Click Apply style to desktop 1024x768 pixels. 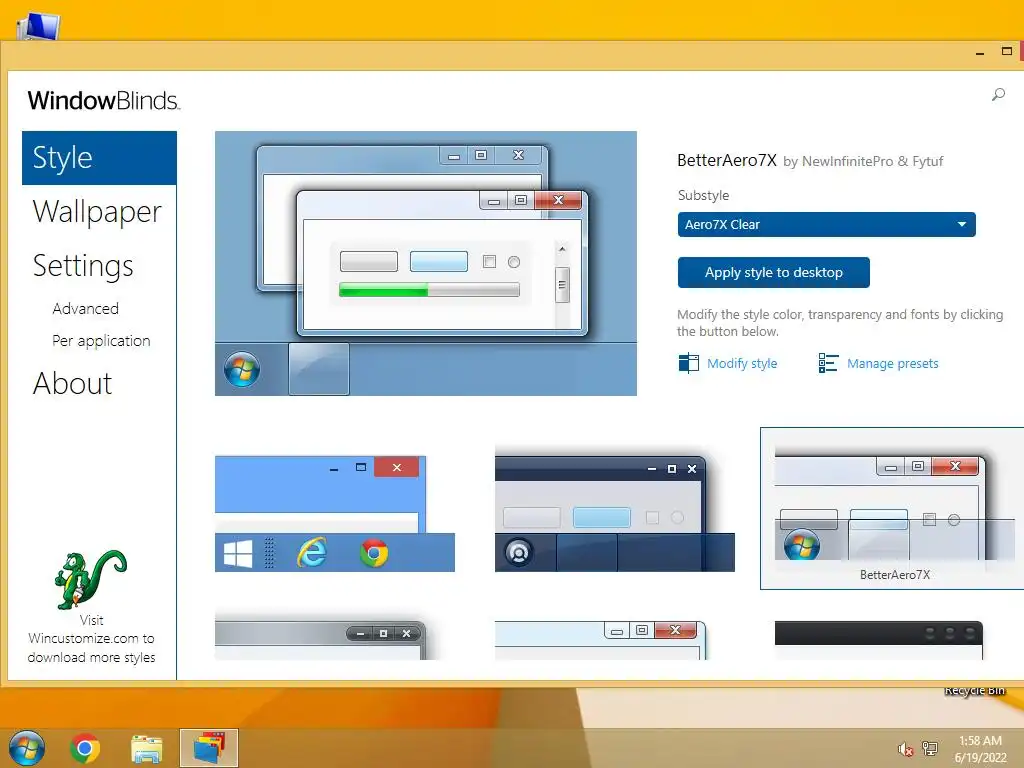click(x=773, y=272)
